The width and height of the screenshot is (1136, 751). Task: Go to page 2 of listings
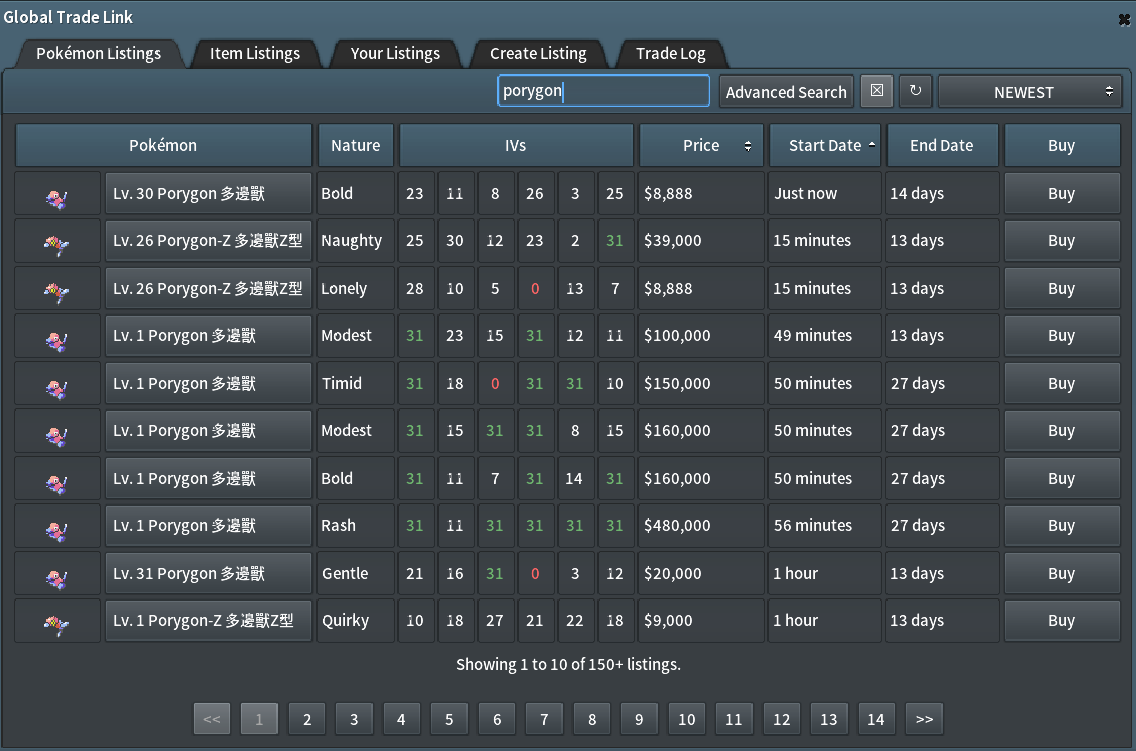tap(307, 719)
